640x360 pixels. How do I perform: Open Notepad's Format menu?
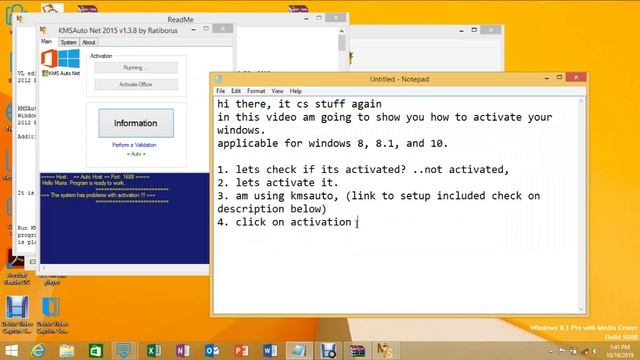coord(256,91)
